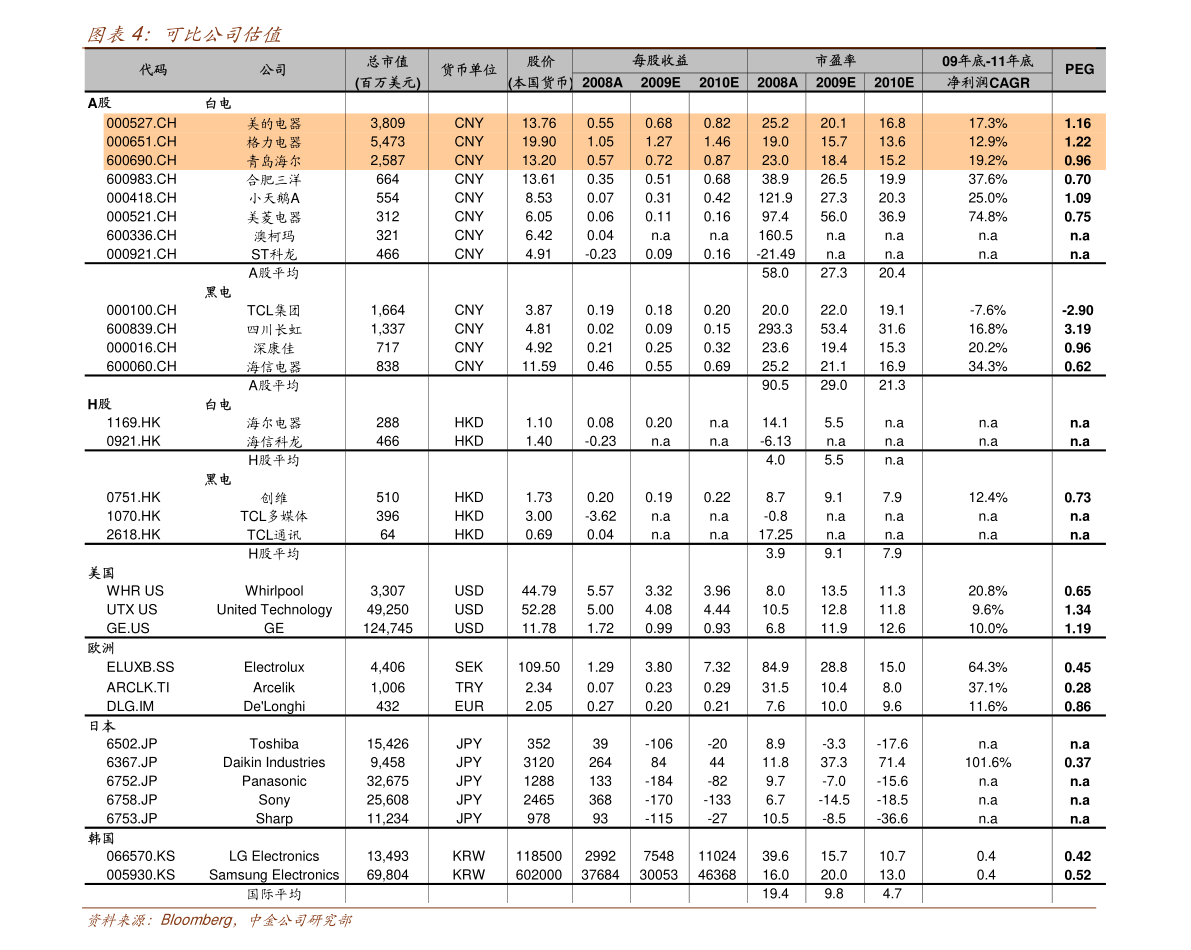Select the PEG value 0.96
Viewport: 1191px width, 950px height.
[1077, 160]
